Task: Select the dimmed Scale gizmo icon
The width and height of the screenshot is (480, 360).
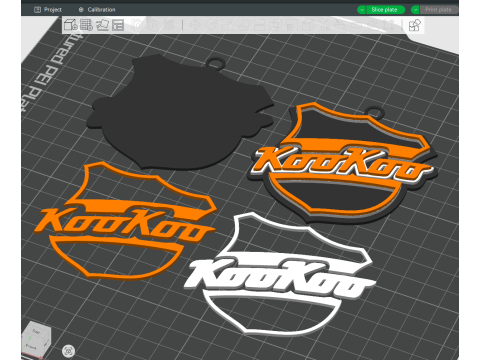Action: point(227,25)
